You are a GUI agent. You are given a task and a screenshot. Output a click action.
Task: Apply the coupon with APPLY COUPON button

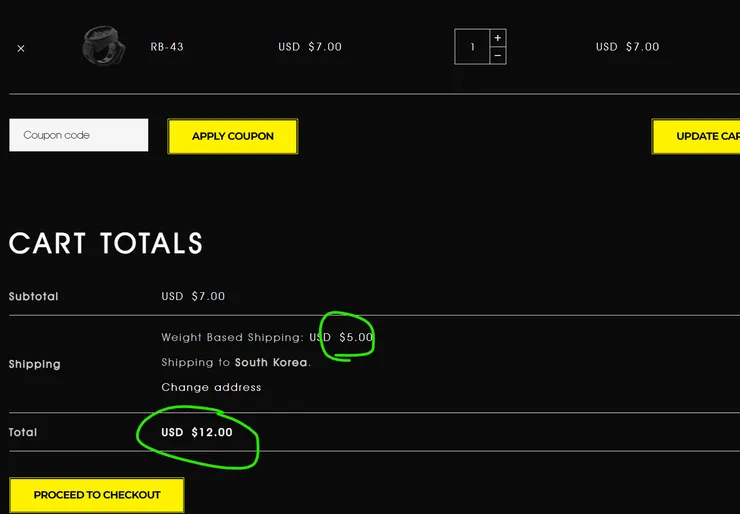click(x=233, y=136)
